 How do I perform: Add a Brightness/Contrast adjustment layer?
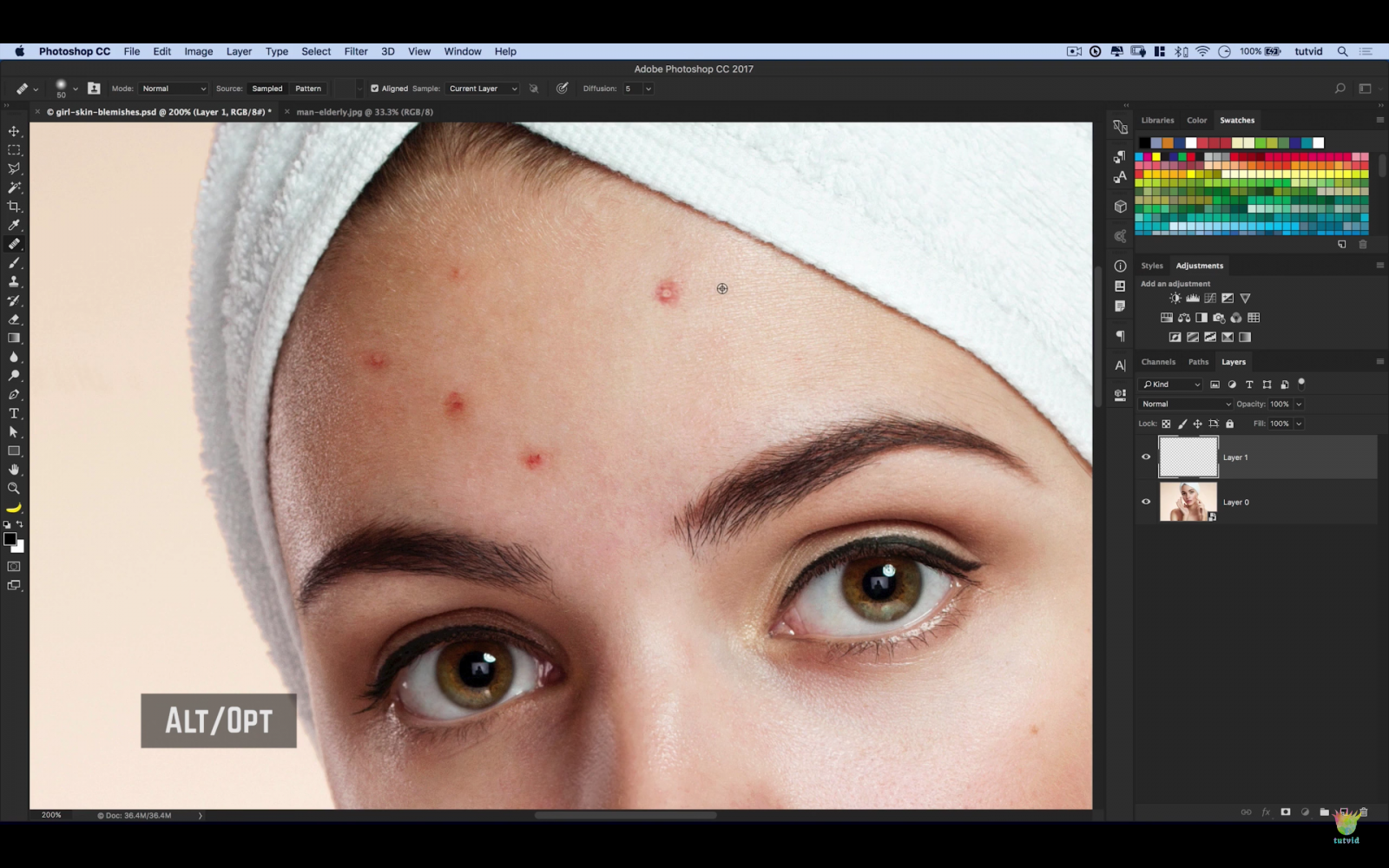point(1174,298)
